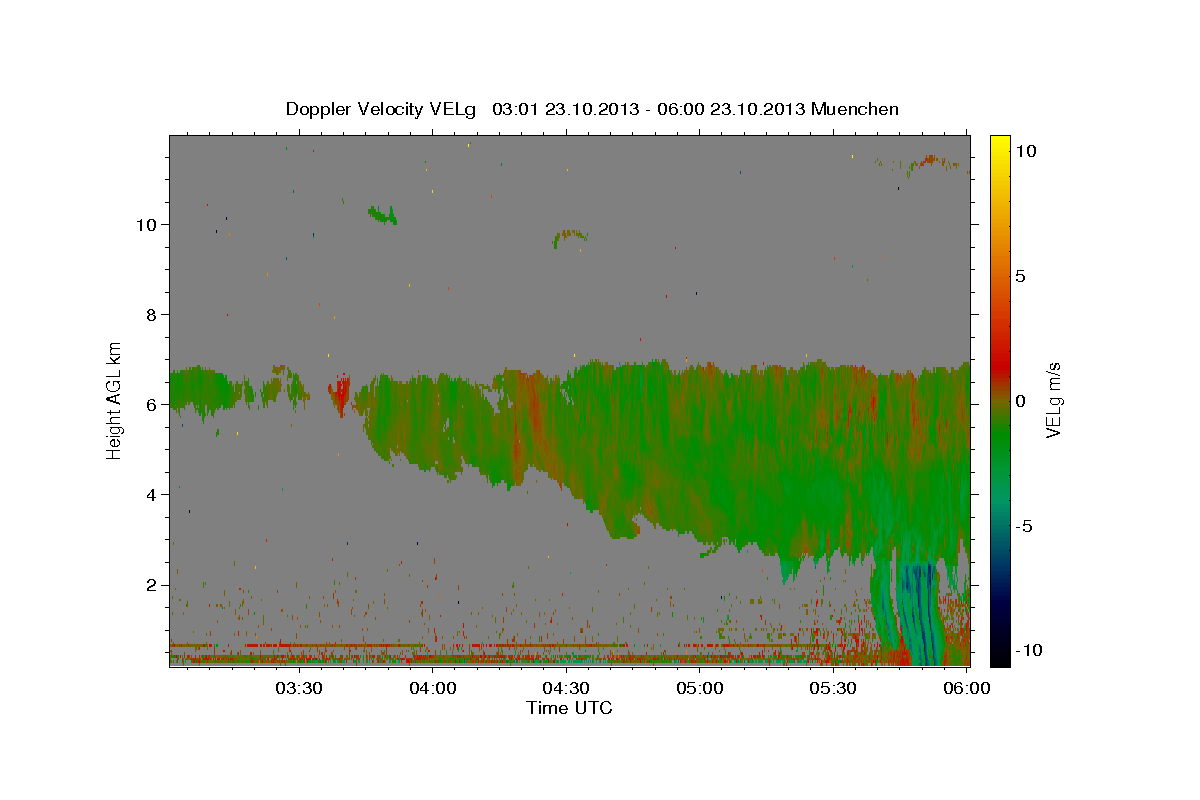Click the '06:00' time tick label

pos(967,688)
